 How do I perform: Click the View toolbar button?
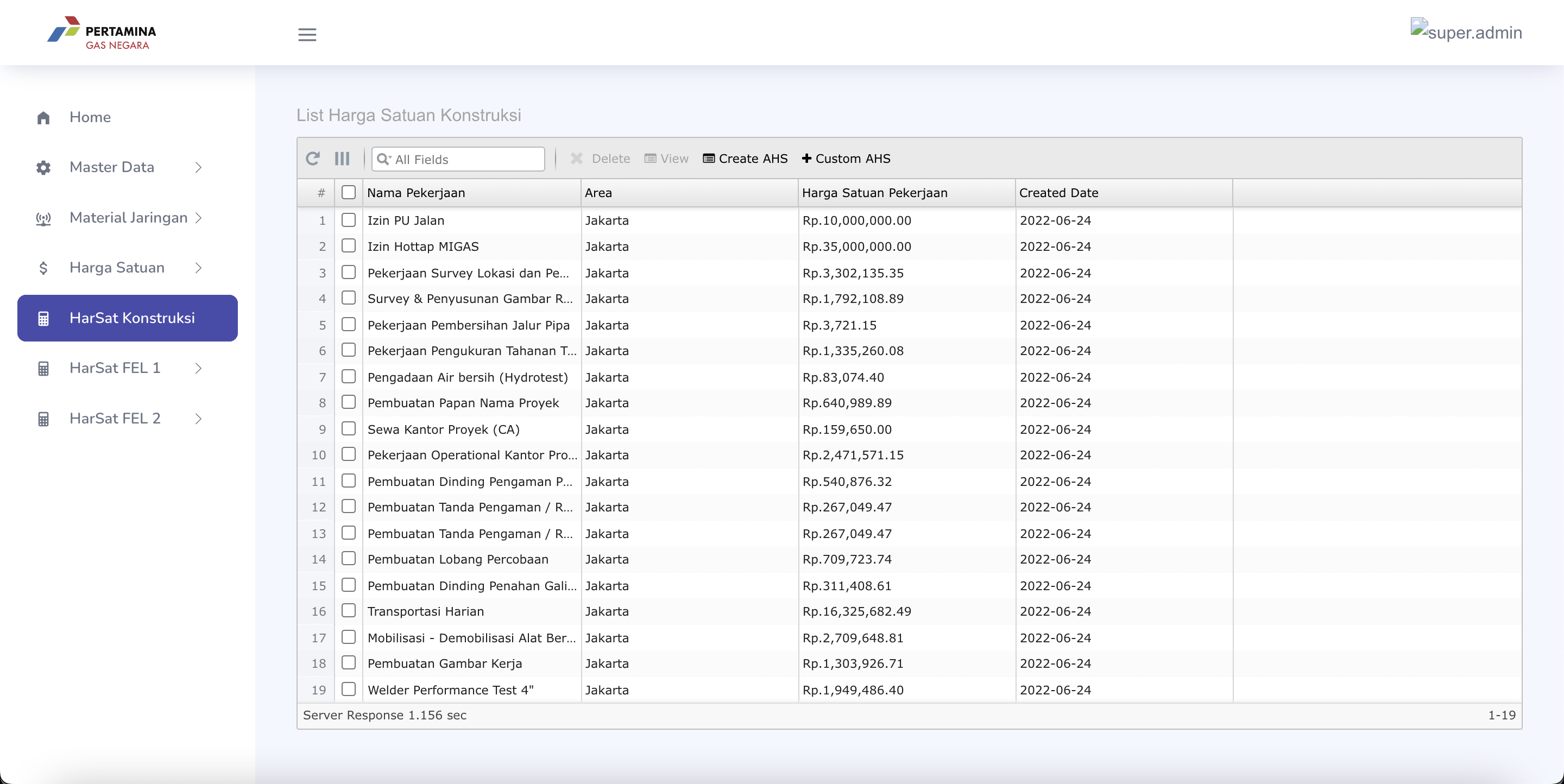(x=666, y=159)
